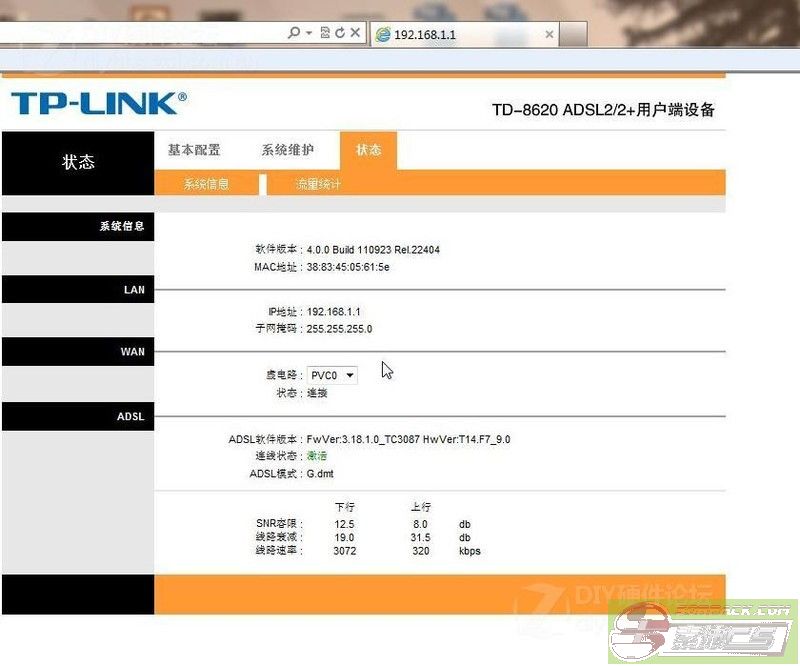This screenshot has height=666, width=800.
Task: Click the 系统信息 sidebar section header
Action: tap(78, 227)
